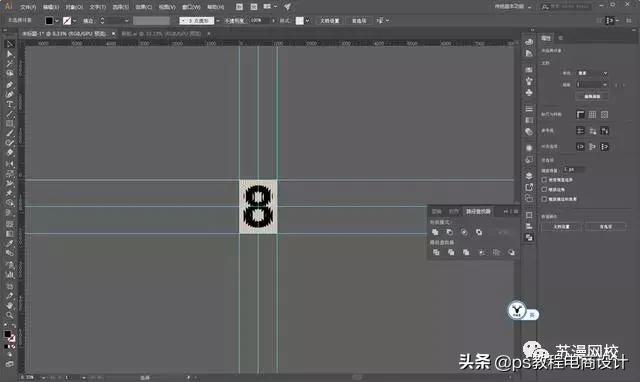Toggle smart guides in Properties panel
640x382 pixels.
(604, 131)
